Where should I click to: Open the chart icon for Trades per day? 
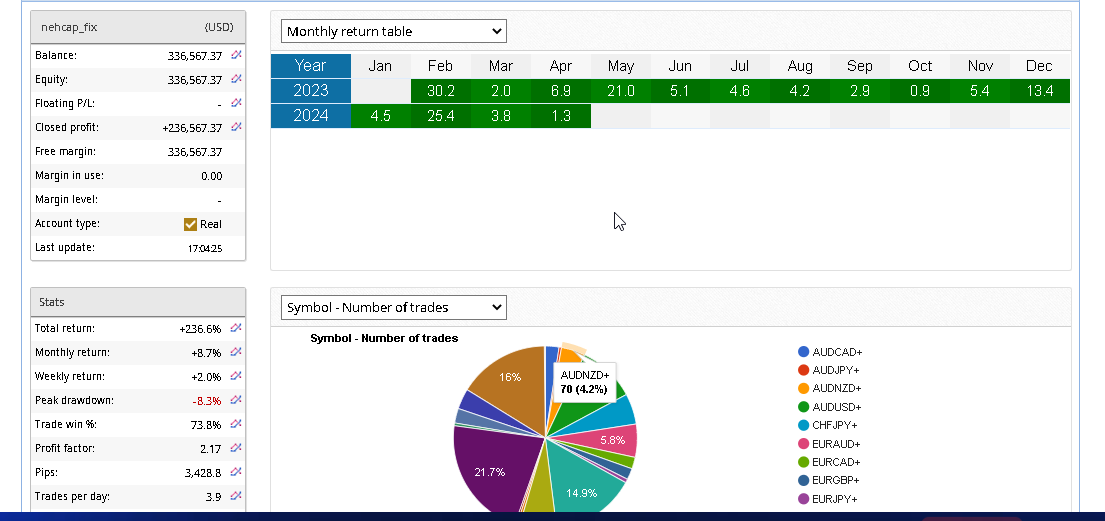click(237, 496)
